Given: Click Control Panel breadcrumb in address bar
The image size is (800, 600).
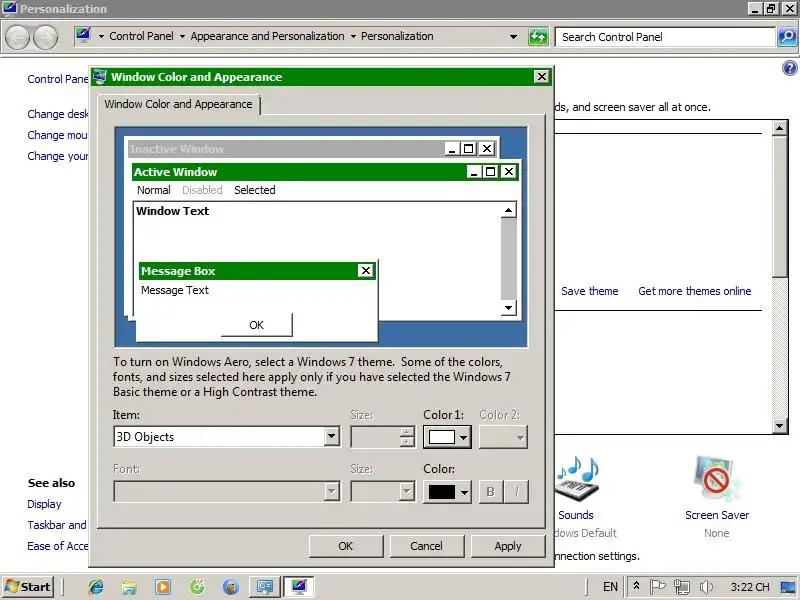Looking at the screenshot, I should click(141, 36).
